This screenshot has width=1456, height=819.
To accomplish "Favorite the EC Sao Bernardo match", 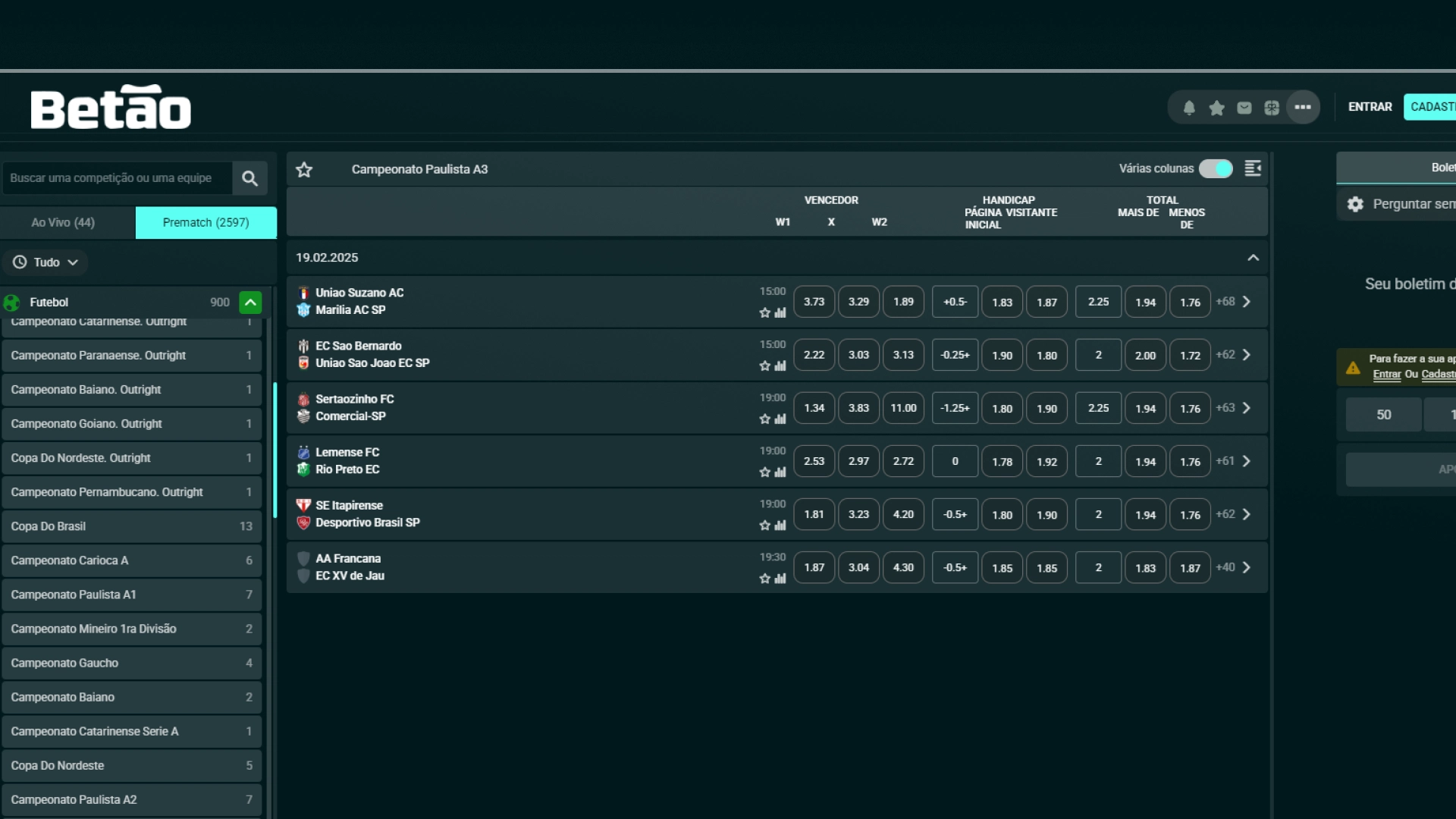I will [764, 366].
